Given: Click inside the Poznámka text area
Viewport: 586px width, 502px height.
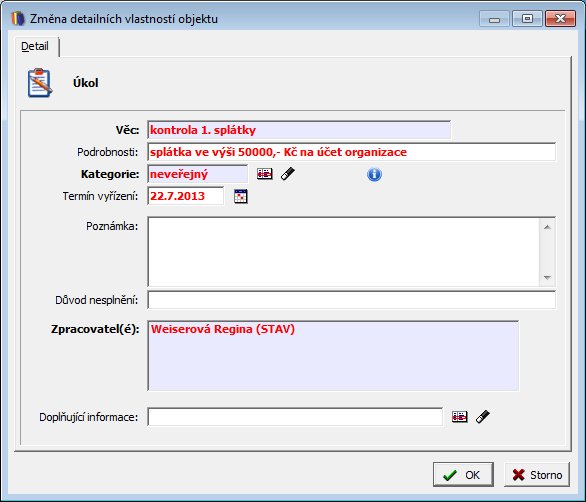Looking at the screenshot, I should (343, 252).
